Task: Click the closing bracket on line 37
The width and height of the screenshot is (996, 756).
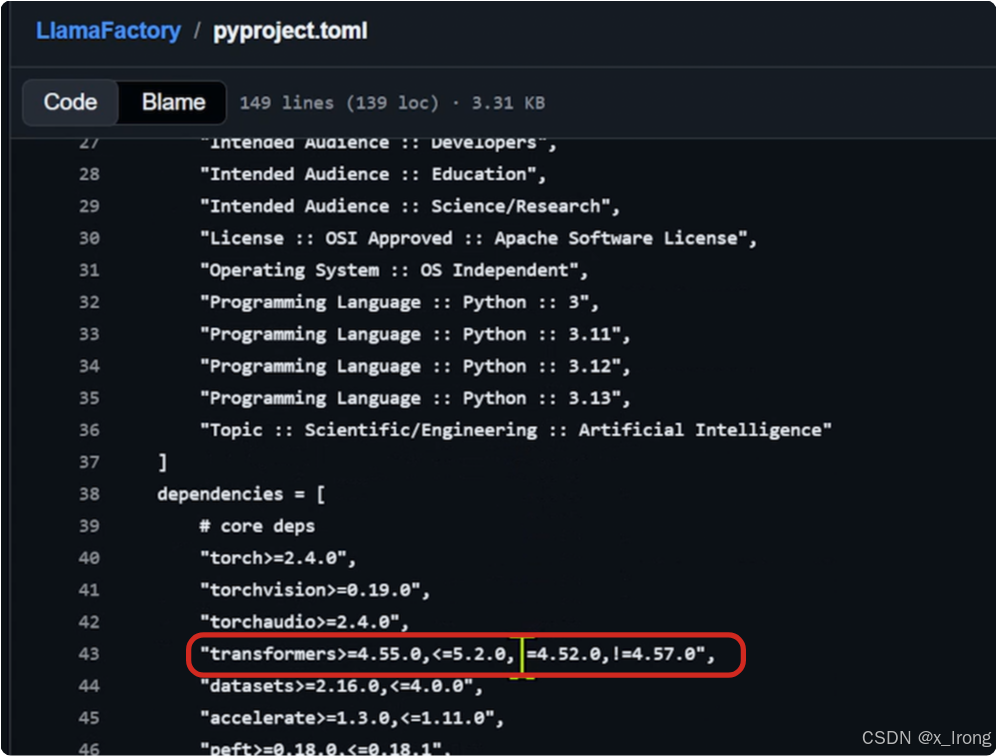Action: pyautogui.click(x=163, y=462)
